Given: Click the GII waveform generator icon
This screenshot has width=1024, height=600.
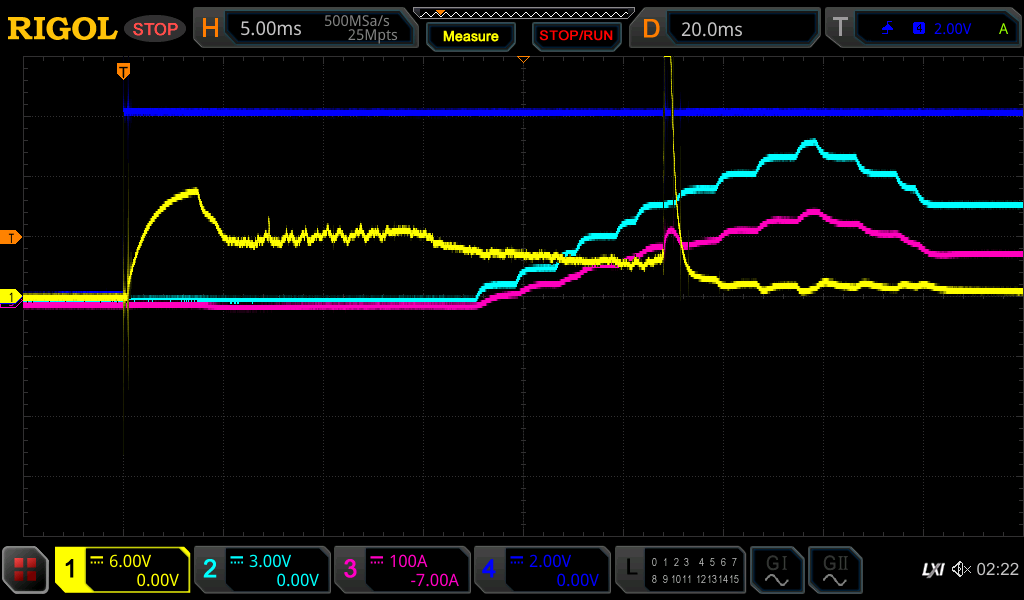Looking at the screenshot, I should 835,570.
